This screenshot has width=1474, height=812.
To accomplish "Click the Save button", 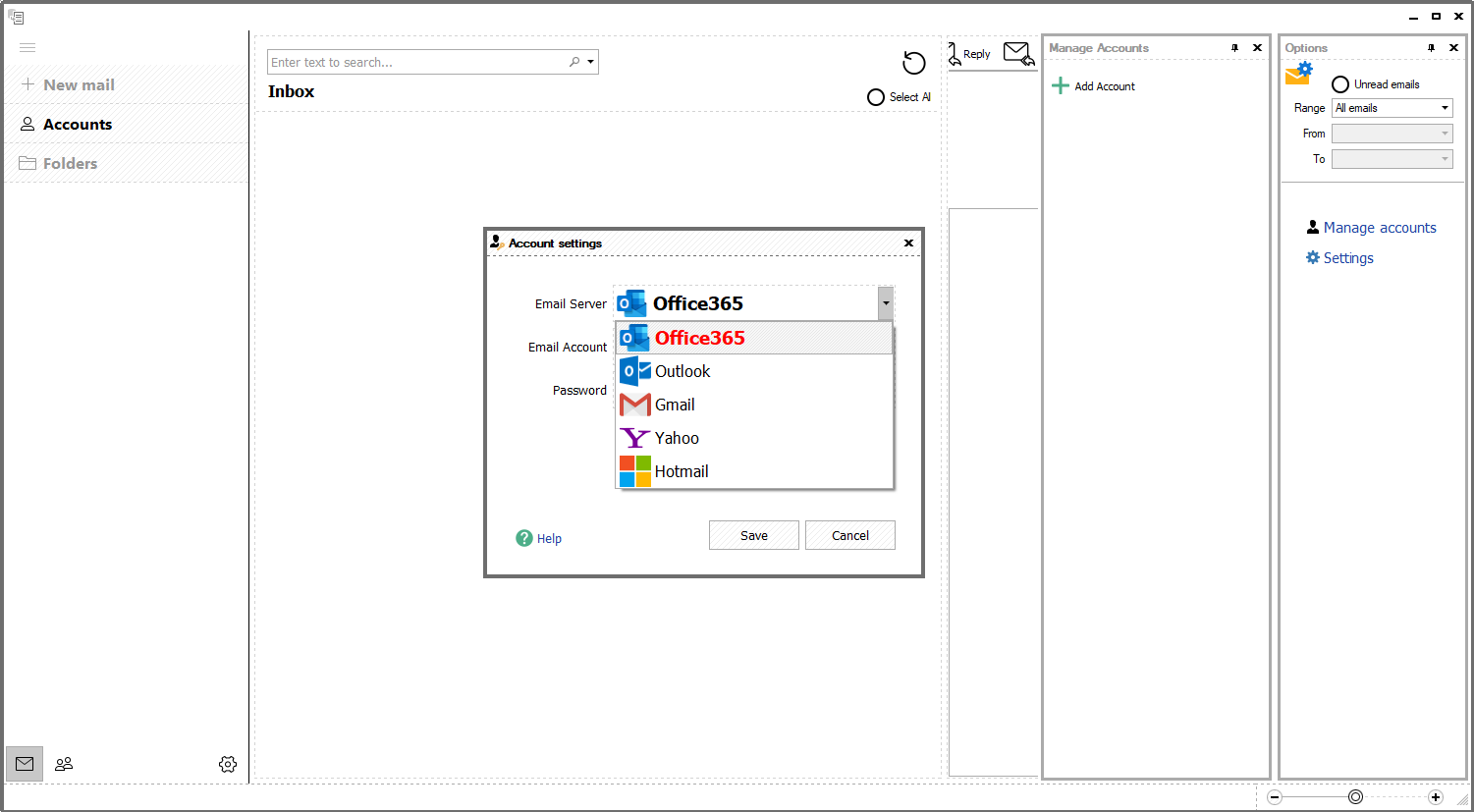I will tap(754, 535).
